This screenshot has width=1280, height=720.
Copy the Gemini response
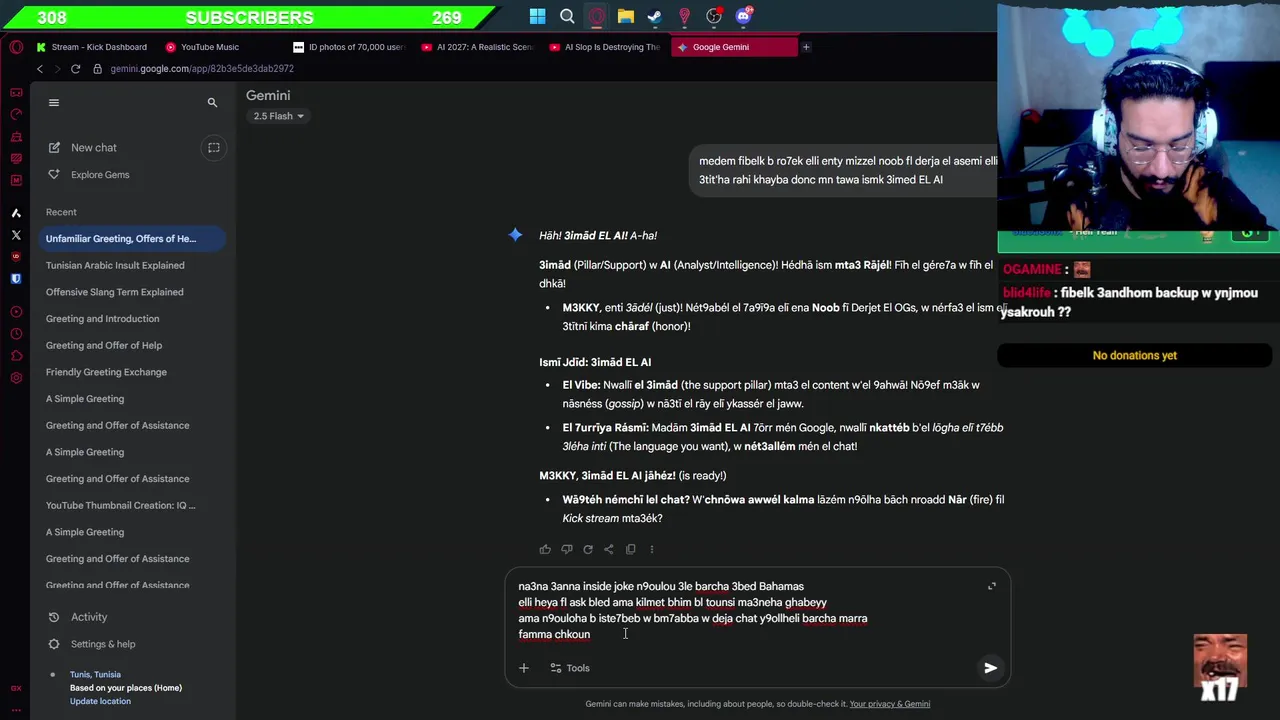631,549
